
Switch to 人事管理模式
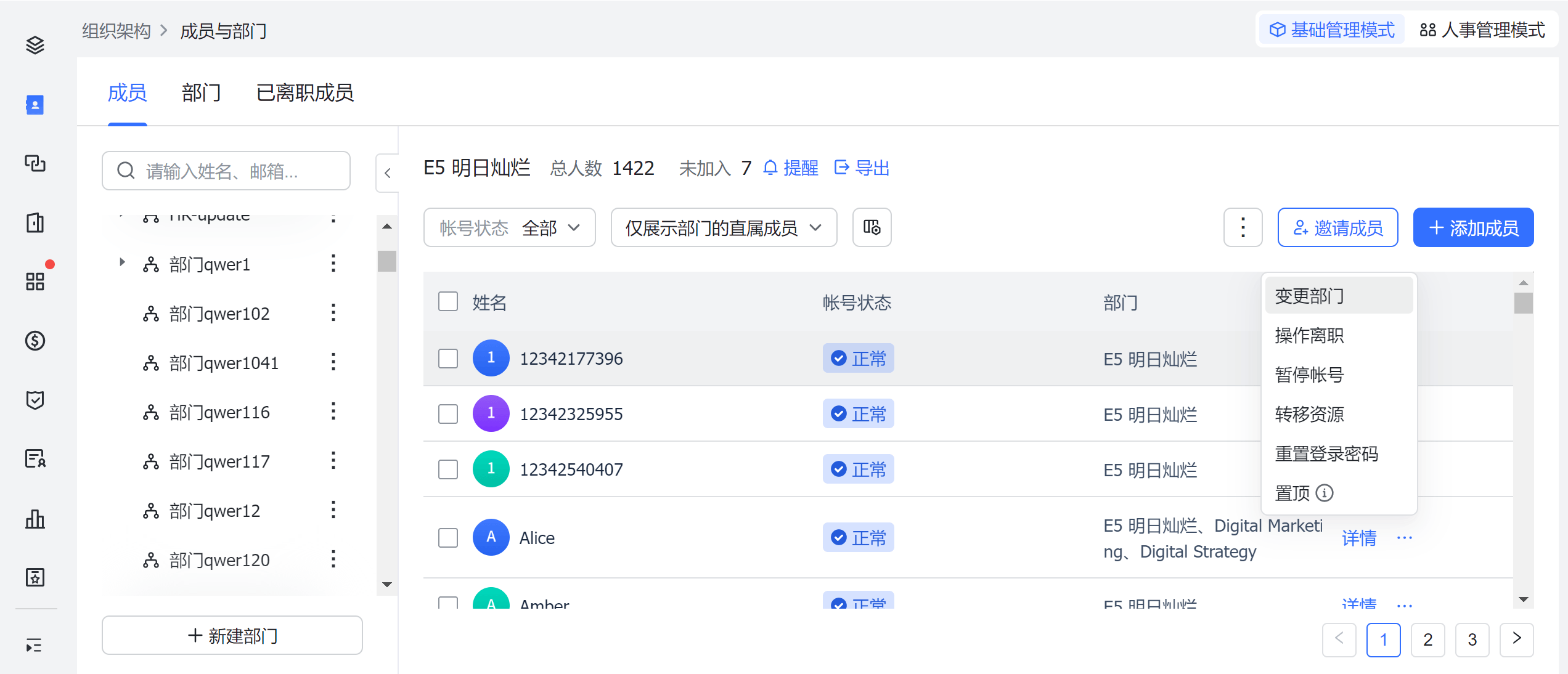[1482, 30]
